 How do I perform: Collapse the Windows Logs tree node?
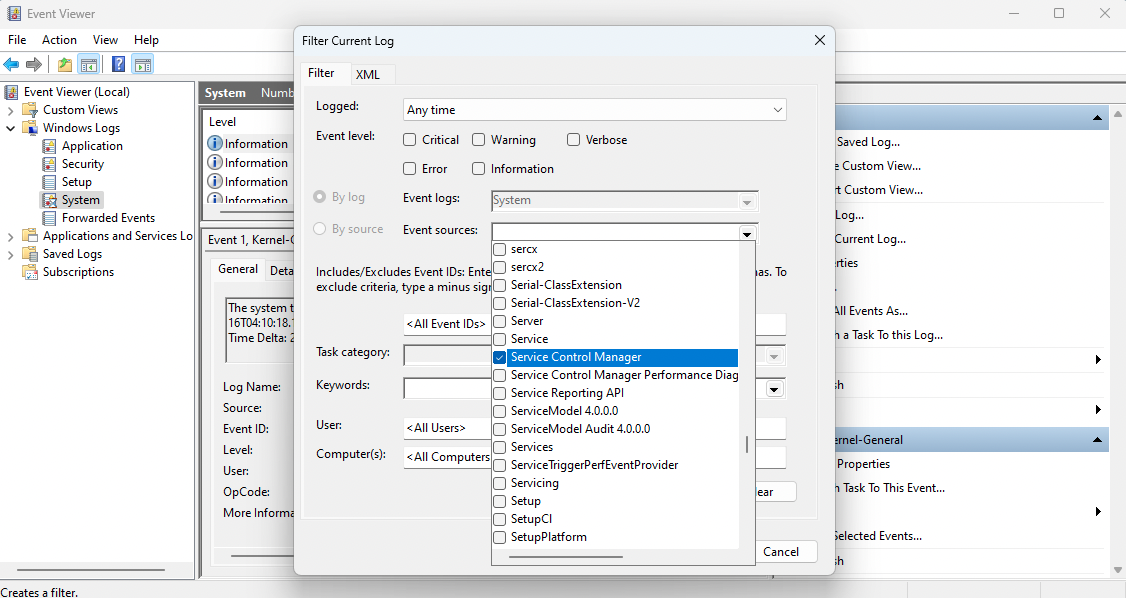click(11, 128)
